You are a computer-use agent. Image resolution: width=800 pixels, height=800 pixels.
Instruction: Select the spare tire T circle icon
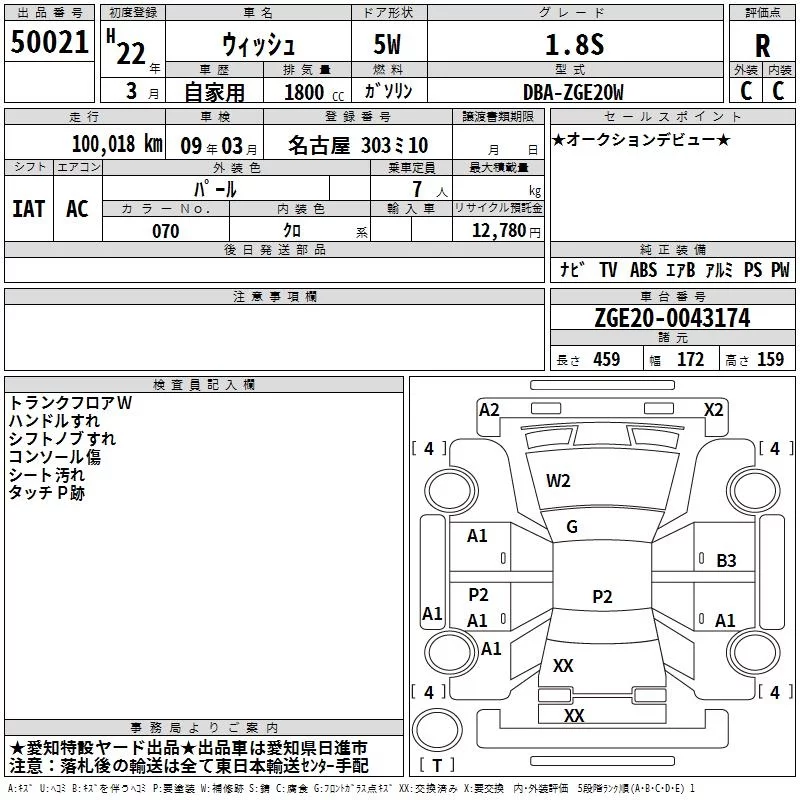tap(437, 730)
